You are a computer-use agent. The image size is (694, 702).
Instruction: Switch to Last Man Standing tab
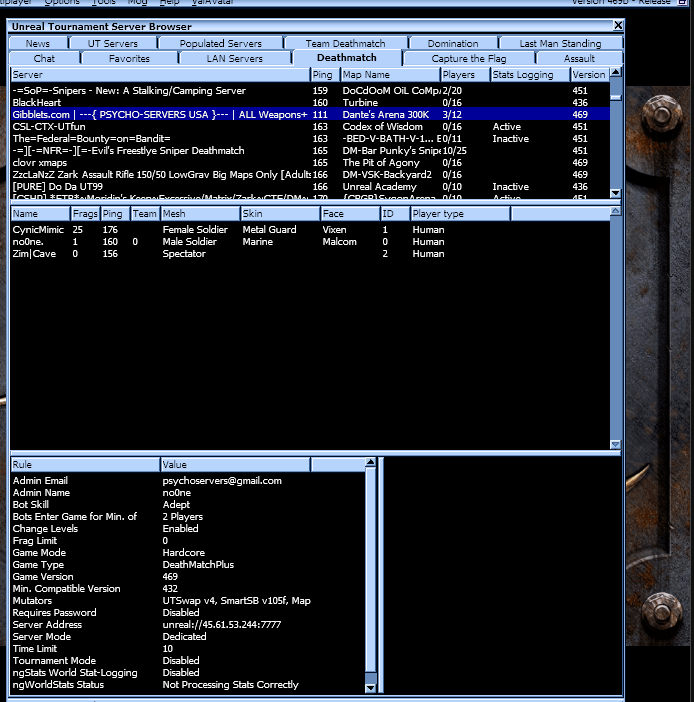(x=561, y=43)
